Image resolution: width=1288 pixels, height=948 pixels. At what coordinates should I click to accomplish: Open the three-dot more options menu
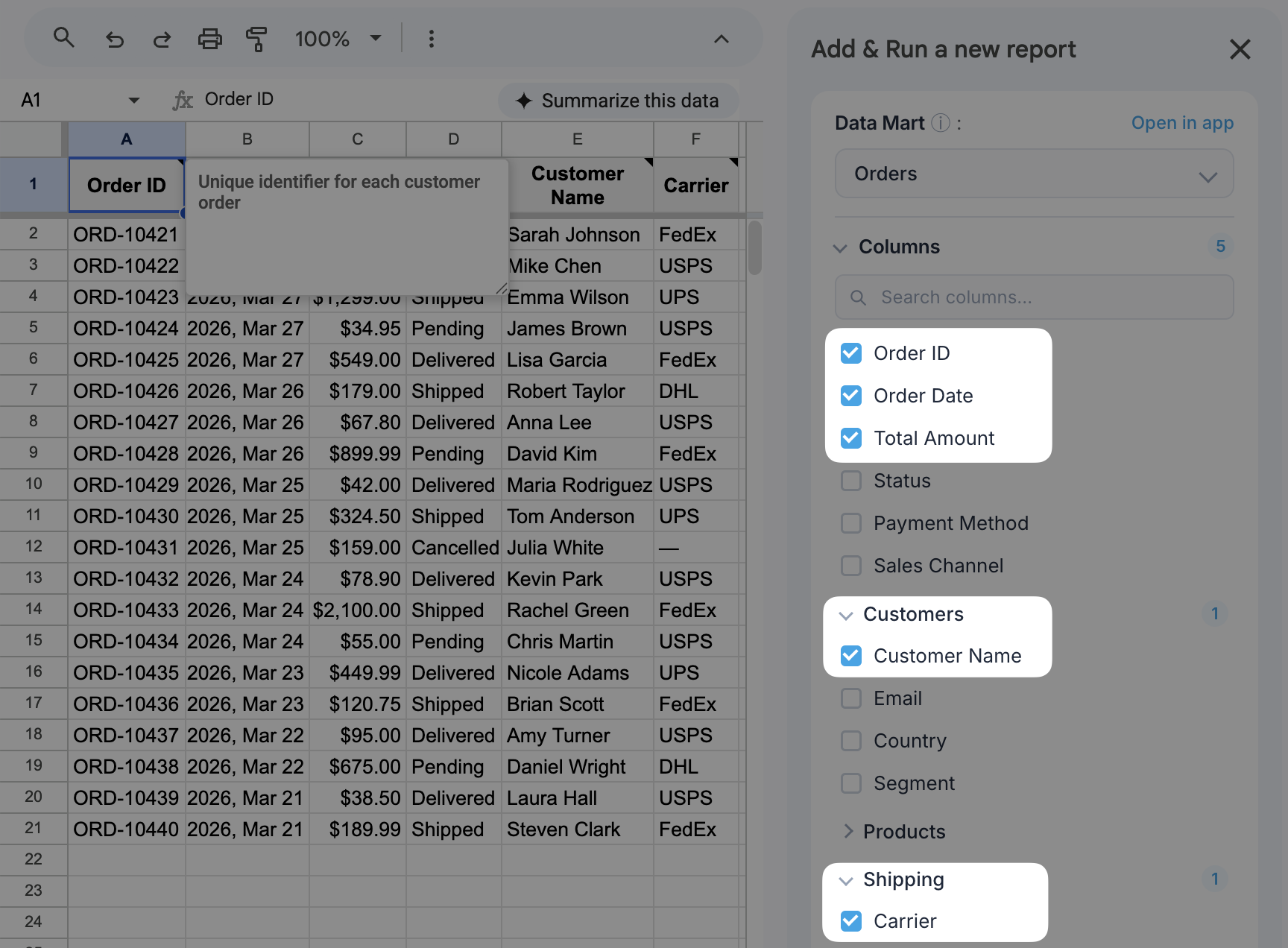[431, 39]
